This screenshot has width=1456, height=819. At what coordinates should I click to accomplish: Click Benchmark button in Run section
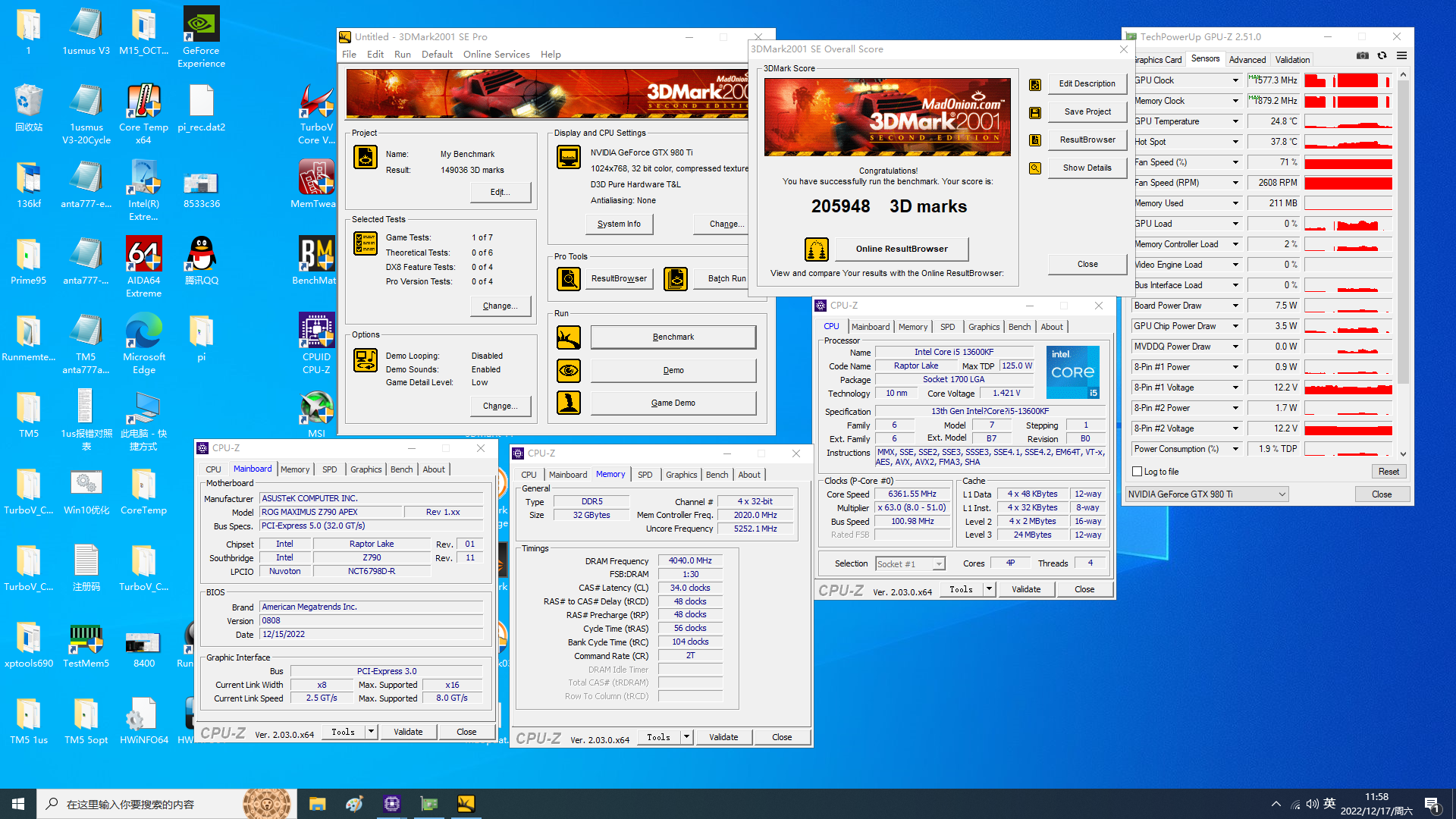(673, 337)
